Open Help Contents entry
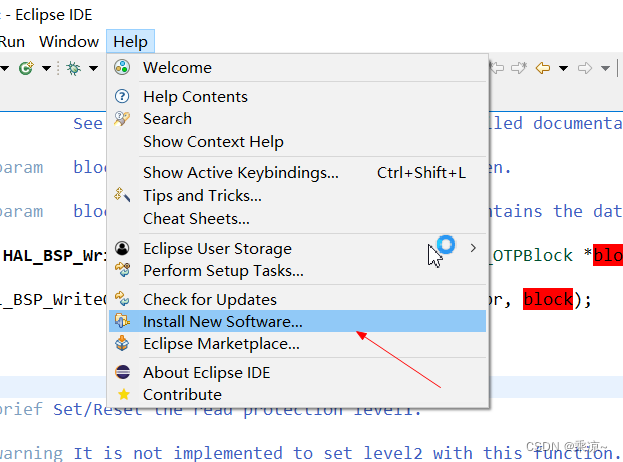 pos(297,97)
